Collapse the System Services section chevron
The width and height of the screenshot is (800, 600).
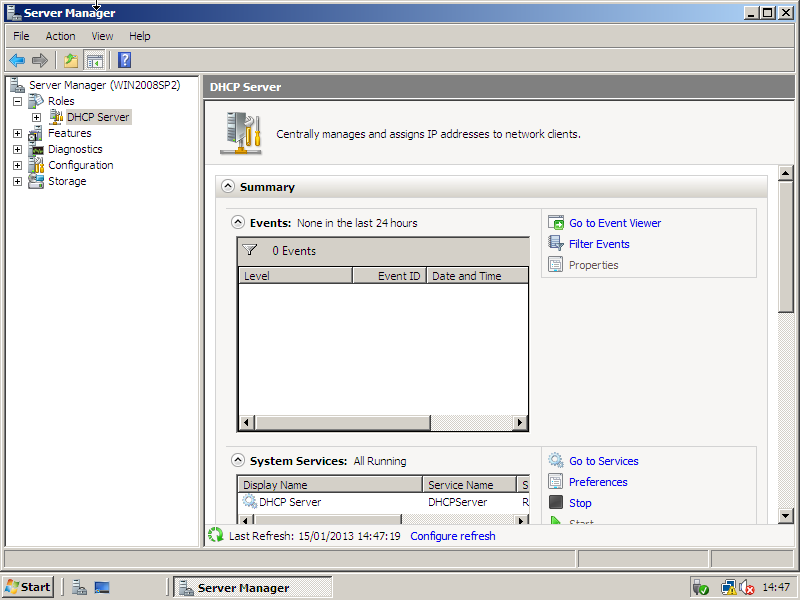(x=238, y=461)
